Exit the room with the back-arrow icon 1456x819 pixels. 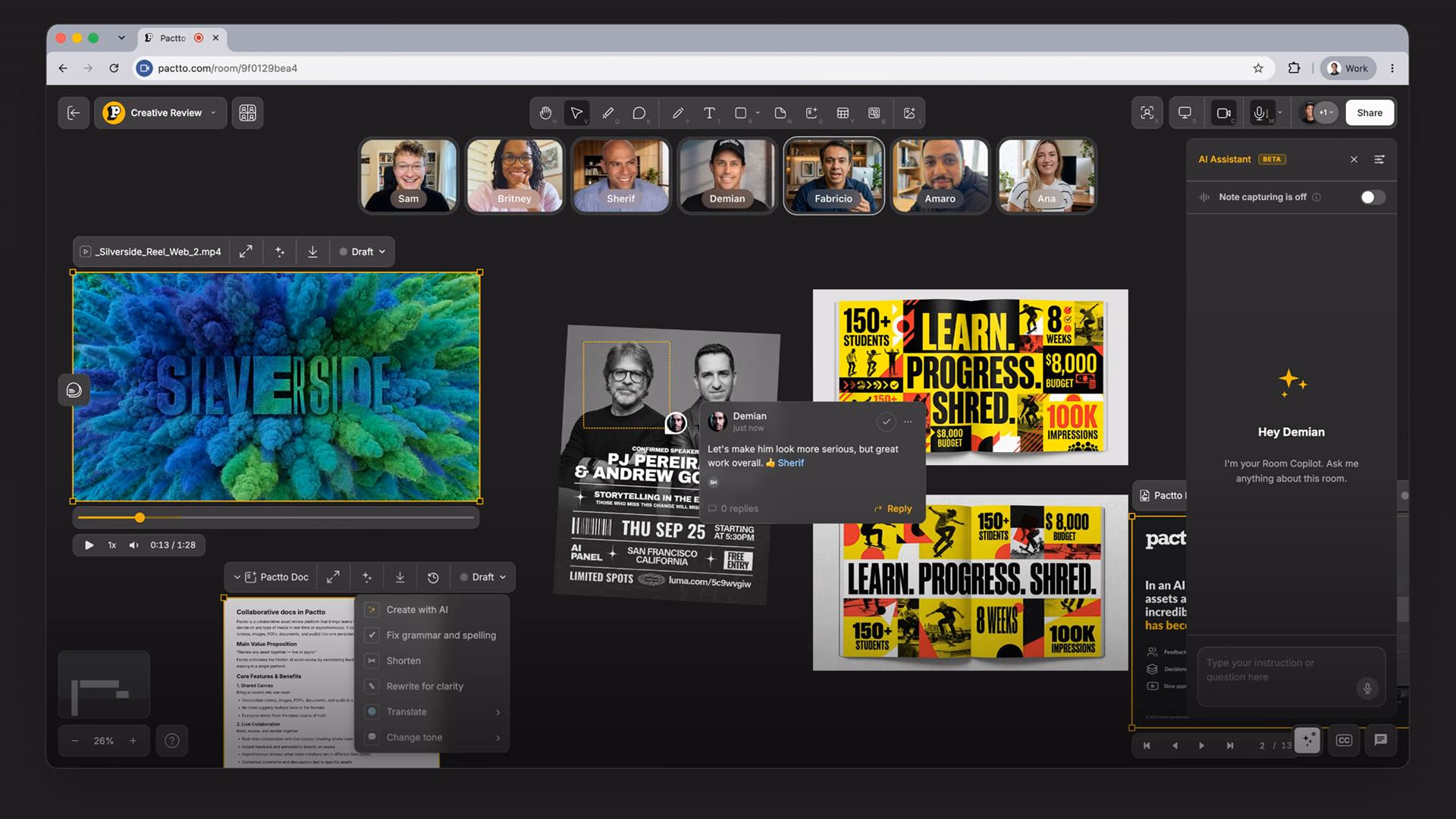click(74, 113)
